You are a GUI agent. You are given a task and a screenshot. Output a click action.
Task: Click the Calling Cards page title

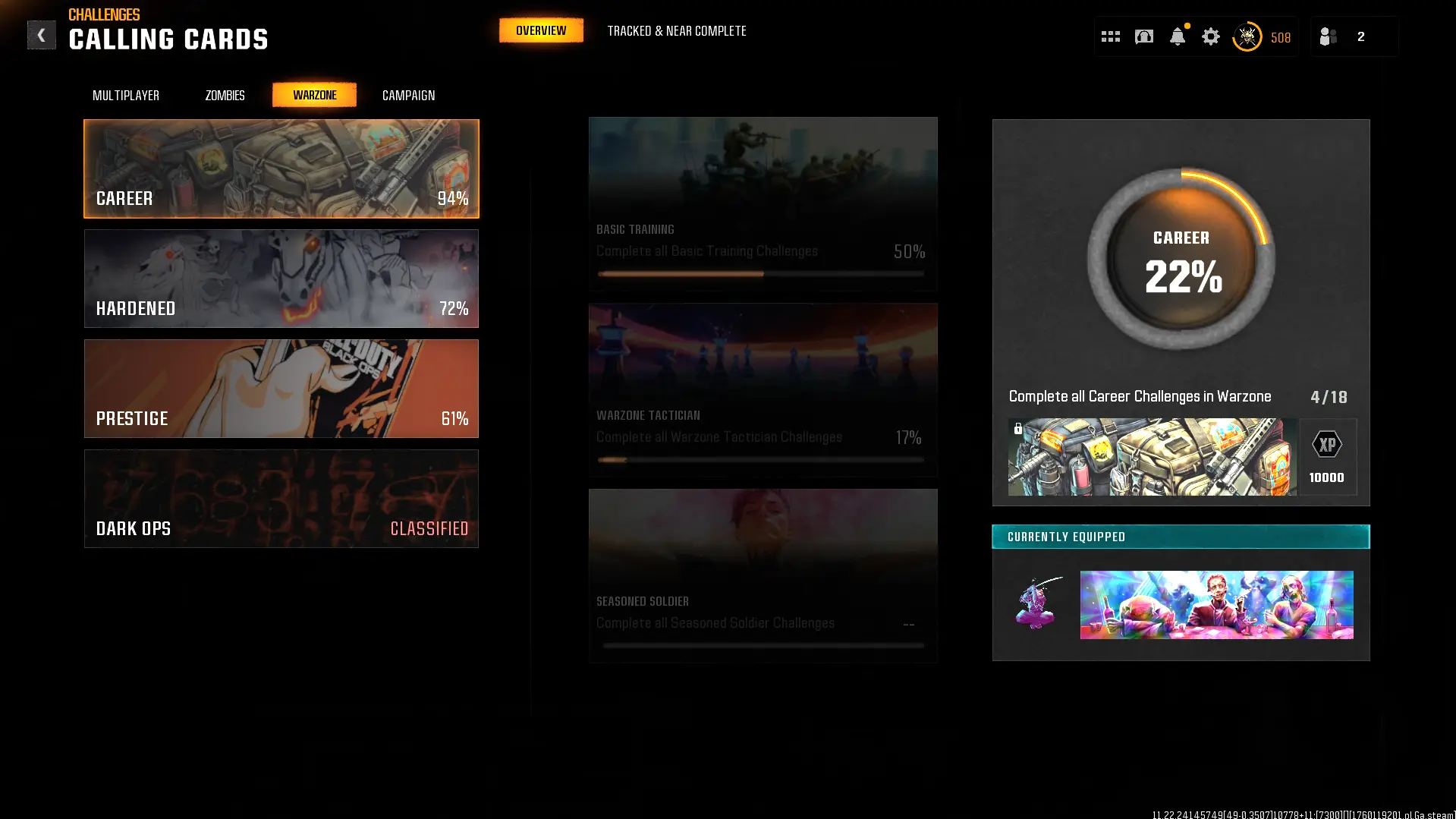pos(168,39)
